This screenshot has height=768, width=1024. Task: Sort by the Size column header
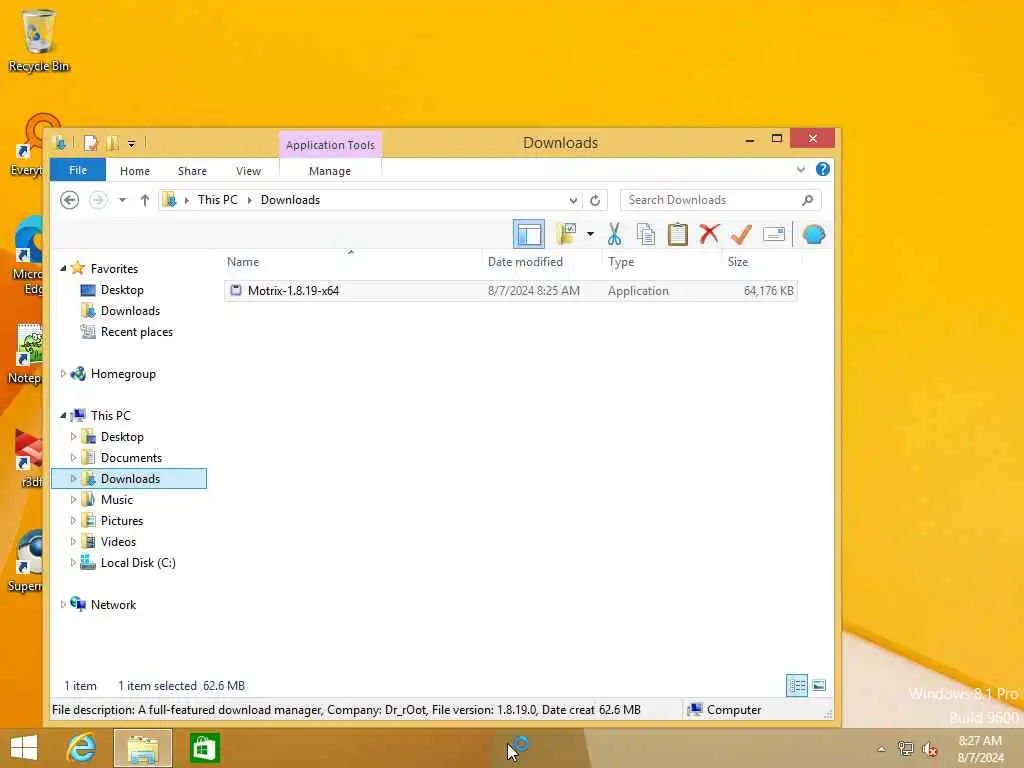(x=738, y=262)
